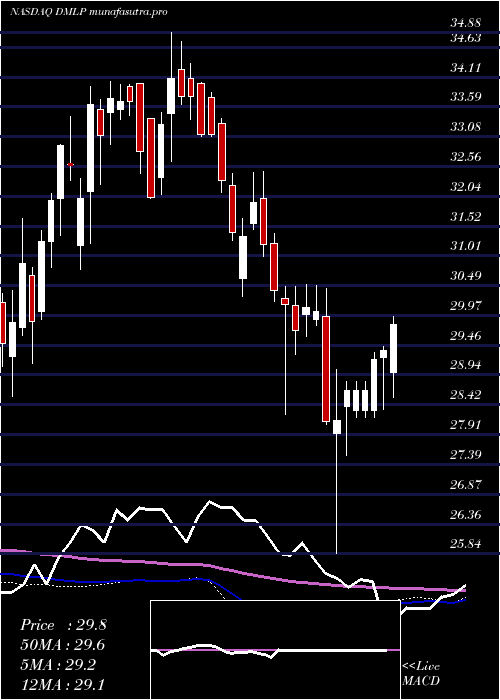Click the 30.49 price axis label
This screenshot has width=500, height=700.
[465, 276]
